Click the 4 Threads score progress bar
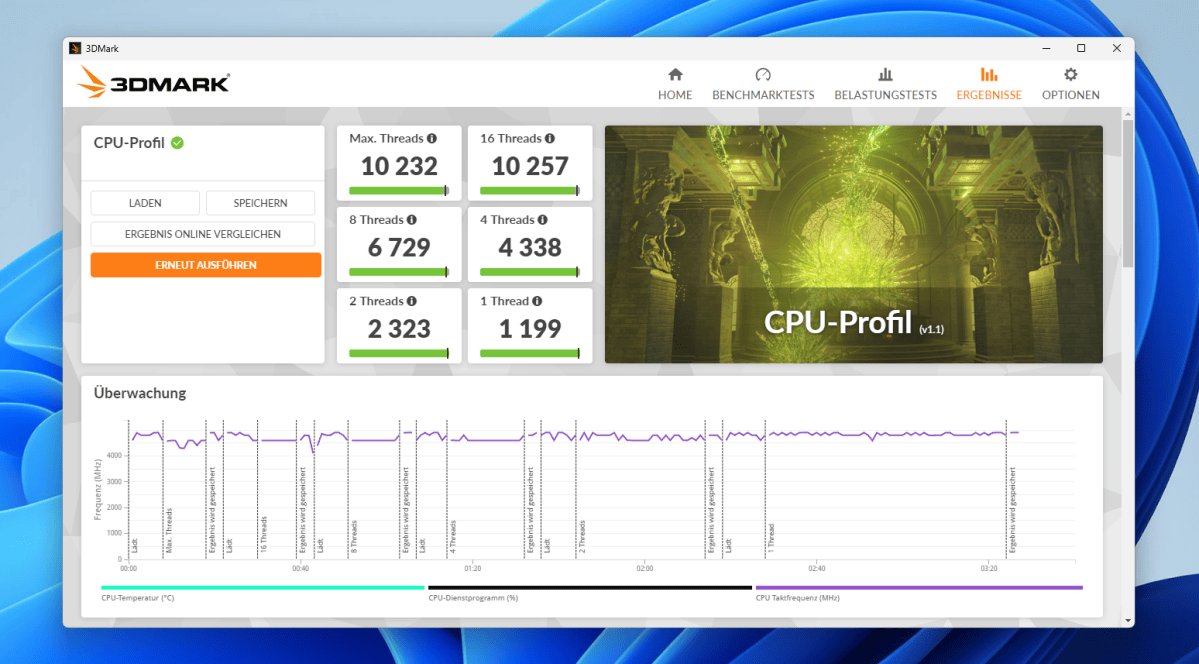The width and height of the screenshot is (1199, 664). (x=529, y=272)
